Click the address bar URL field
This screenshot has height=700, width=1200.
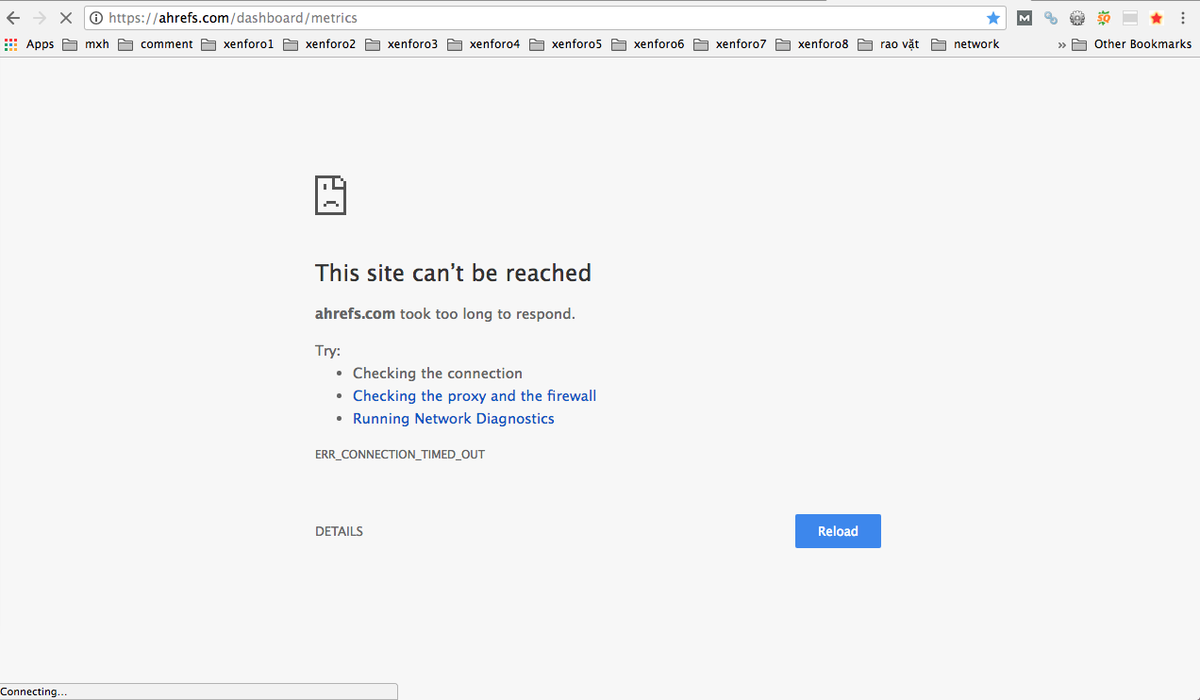tap(545, 18)
